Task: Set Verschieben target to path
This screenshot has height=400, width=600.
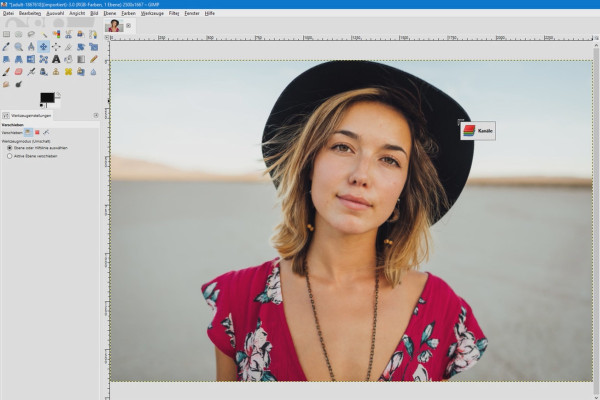Action: [x=46, y=132]
